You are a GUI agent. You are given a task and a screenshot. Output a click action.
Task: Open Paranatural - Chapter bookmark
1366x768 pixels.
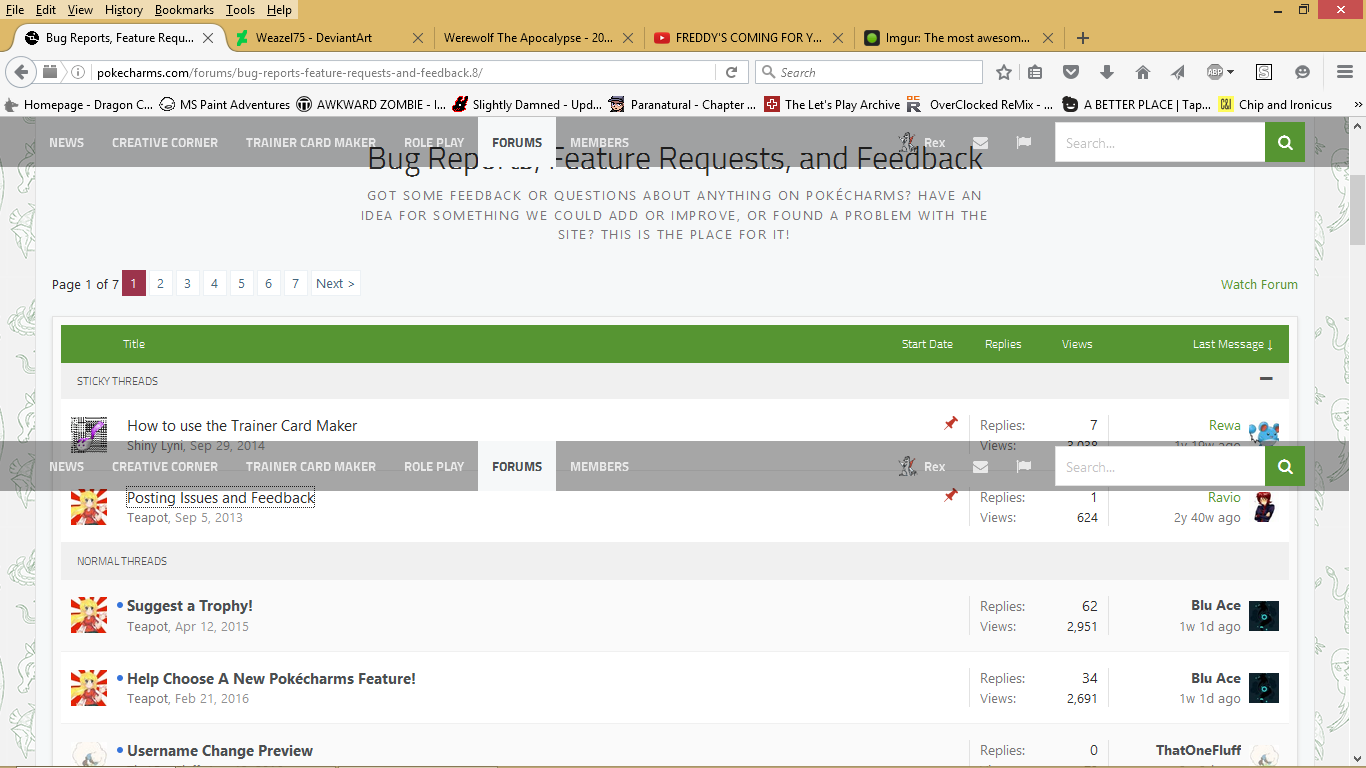pyautogui.click(x=683, y=104)
